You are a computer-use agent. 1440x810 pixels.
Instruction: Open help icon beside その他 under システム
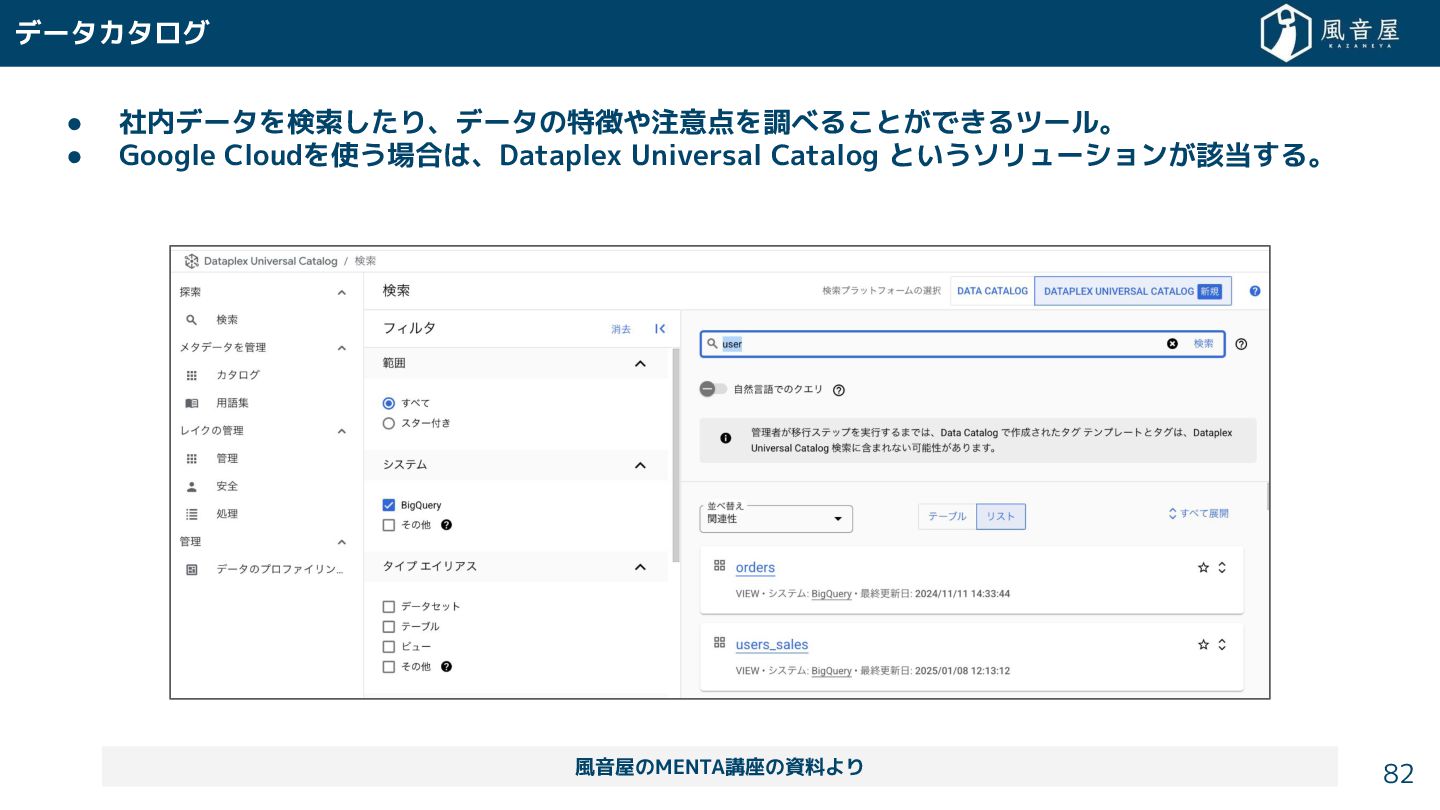click(x=446, y=524)
